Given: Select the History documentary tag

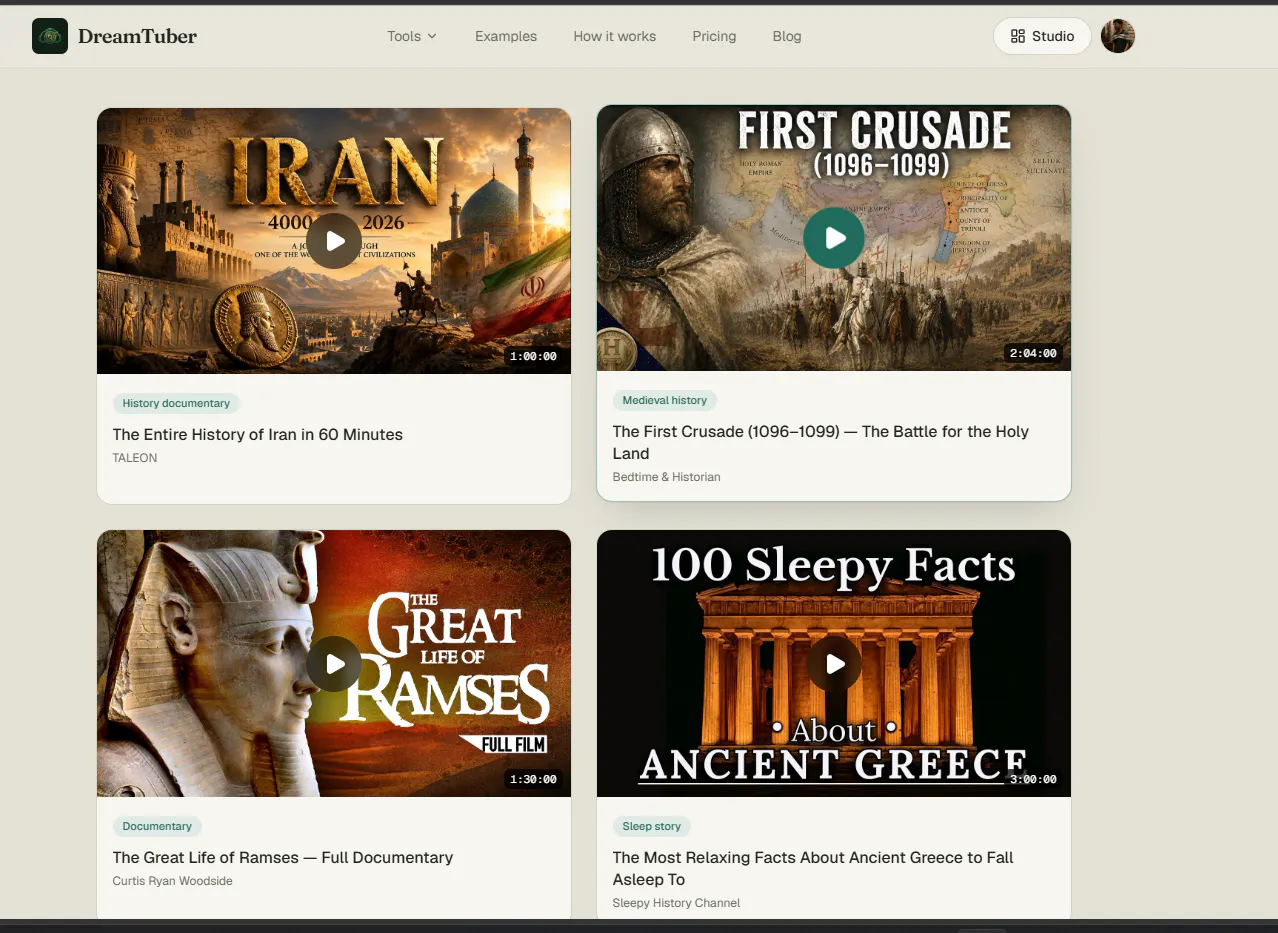Looking at the screenshot, I should (176, 403).
